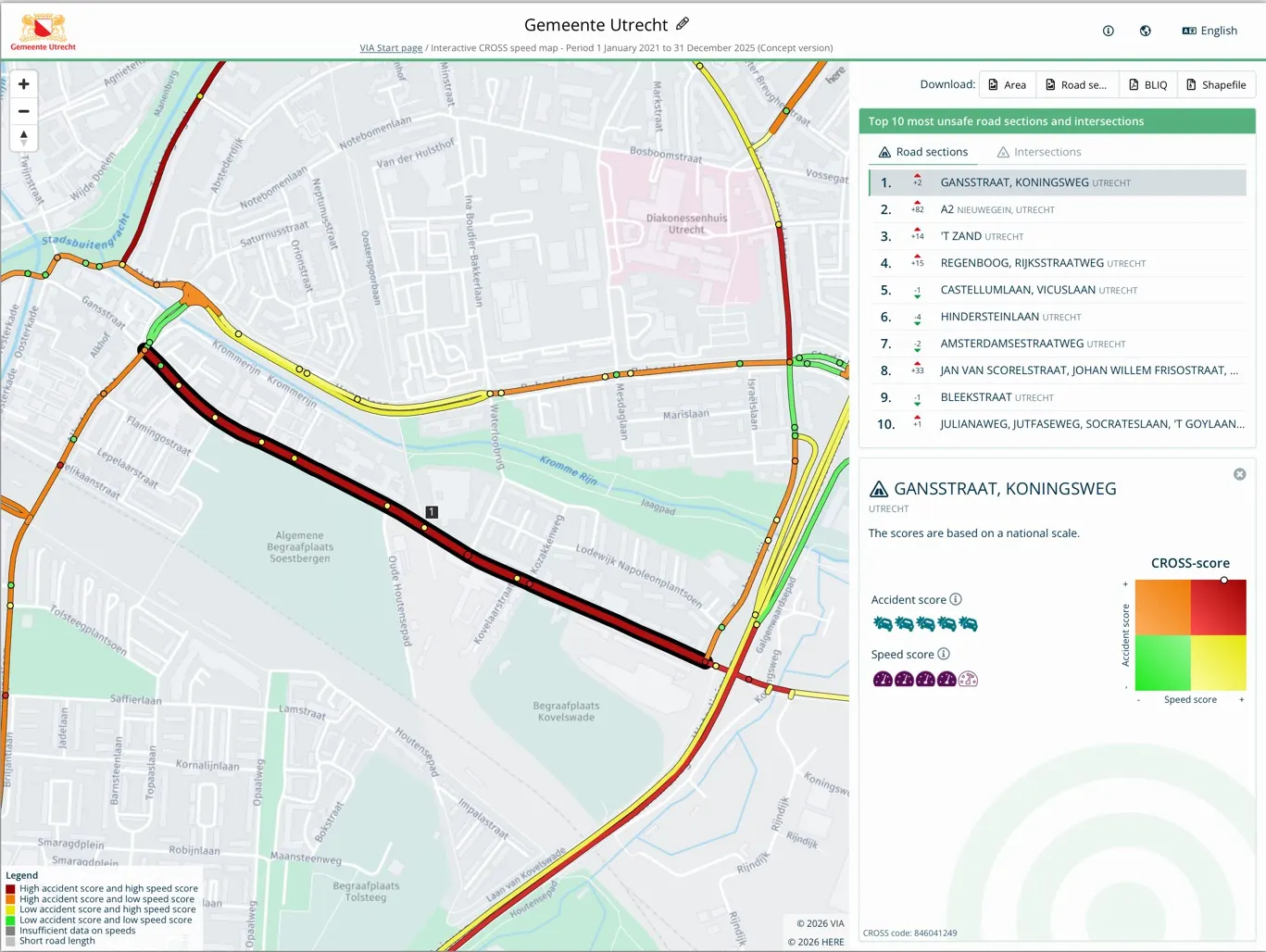1266x952 pixels.
Task: Click green quadrant of CROSS-score matrix
Action: coord(1163,663)
